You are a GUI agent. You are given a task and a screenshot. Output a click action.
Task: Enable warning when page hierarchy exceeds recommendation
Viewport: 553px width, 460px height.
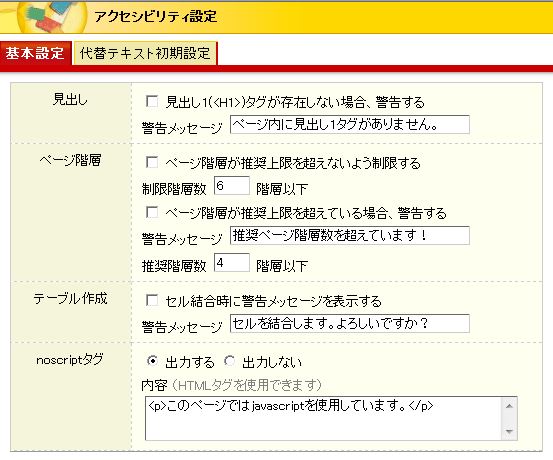pos(152,212)
